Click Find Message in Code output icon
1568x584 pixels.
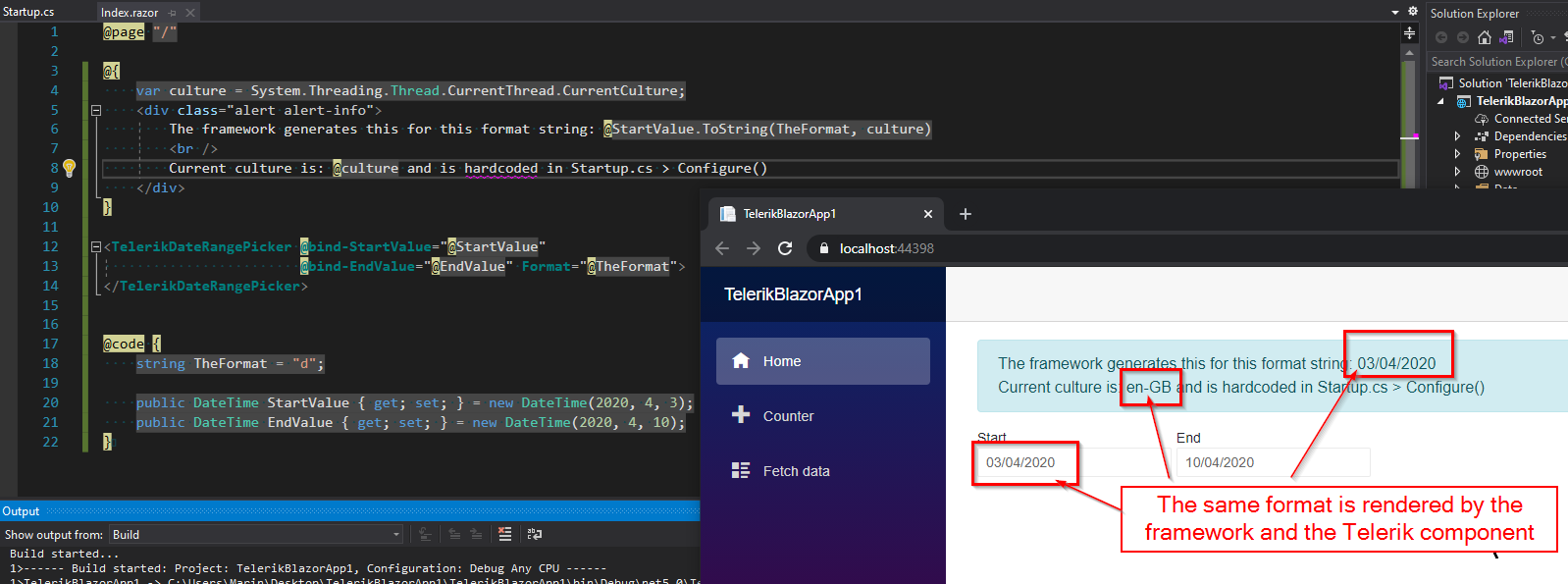(x=425, y=534)
